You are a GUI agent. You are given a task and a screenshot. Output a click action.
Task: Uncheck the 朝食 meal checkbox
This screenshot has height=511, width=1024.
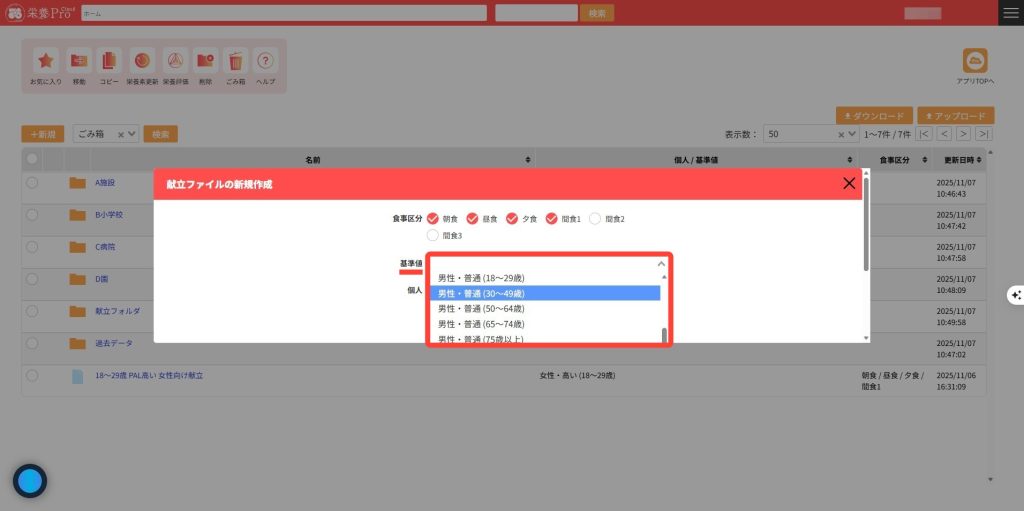pyautogui.click(x=433, y=218)
